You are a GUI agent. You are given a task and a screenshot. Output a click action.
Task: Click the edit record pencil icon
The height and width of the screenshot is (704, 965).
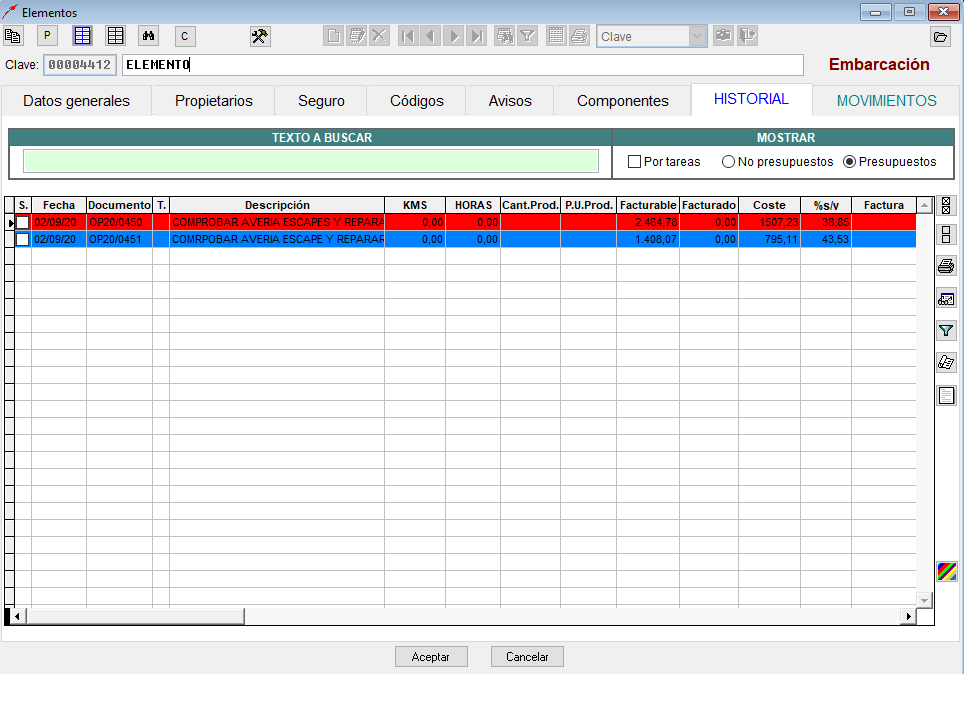coord(357,36)
